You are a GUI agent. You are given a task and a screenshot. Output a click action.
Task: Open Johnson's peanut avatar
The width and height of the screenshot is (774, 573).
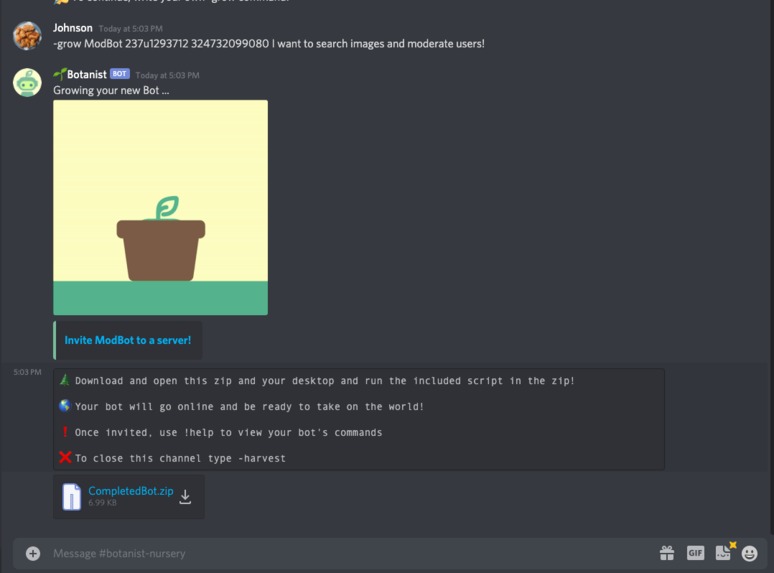27,36
